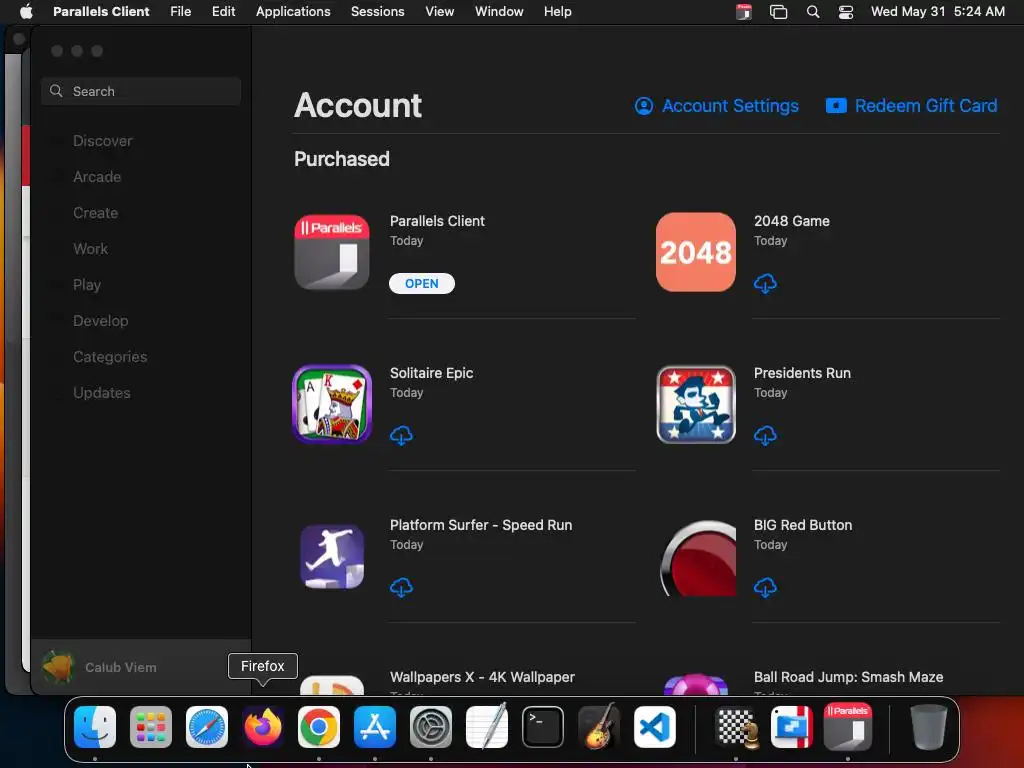Open Calub Viem account profile
This screenshot has width=1024, height=768.
pyautogui.click(x=141, y=667)
